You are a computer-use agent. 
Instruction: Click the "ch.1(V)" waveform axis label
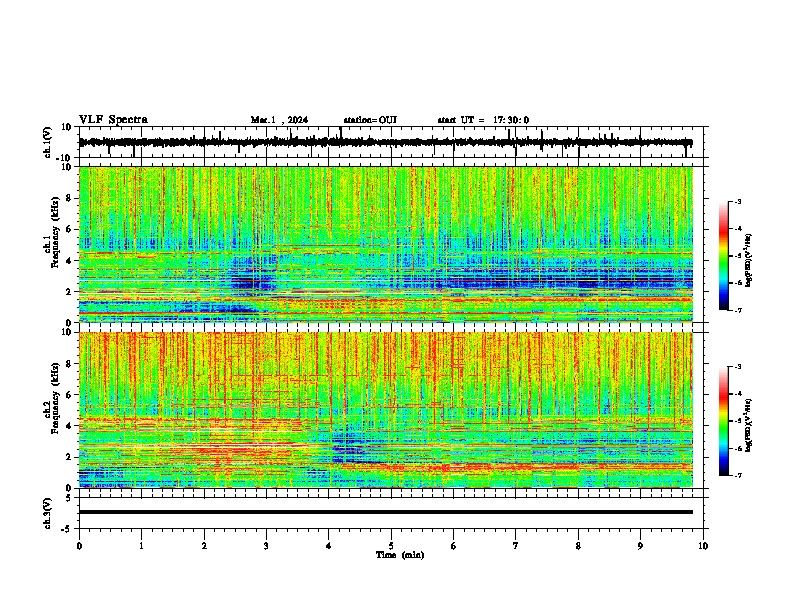48,142
